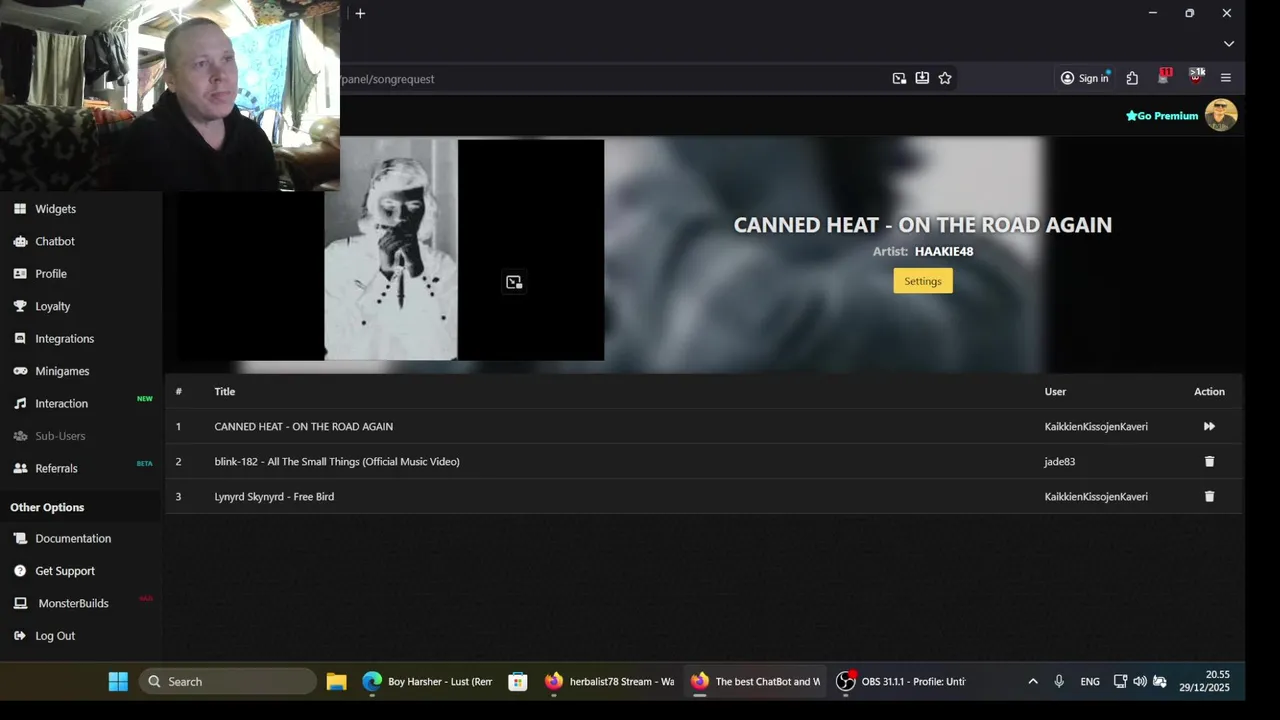Open the Minigames sidebar item
This screenshot has width=1280, height=720.
coord(62,371)
